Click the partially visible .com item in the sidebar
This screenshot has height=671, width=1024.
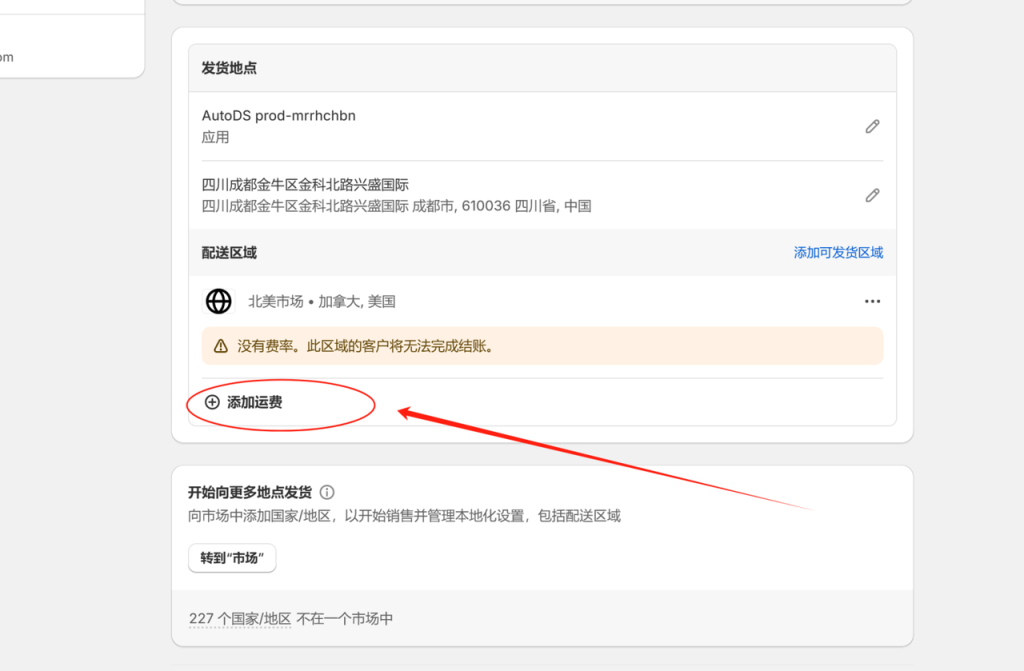point(9,57)
